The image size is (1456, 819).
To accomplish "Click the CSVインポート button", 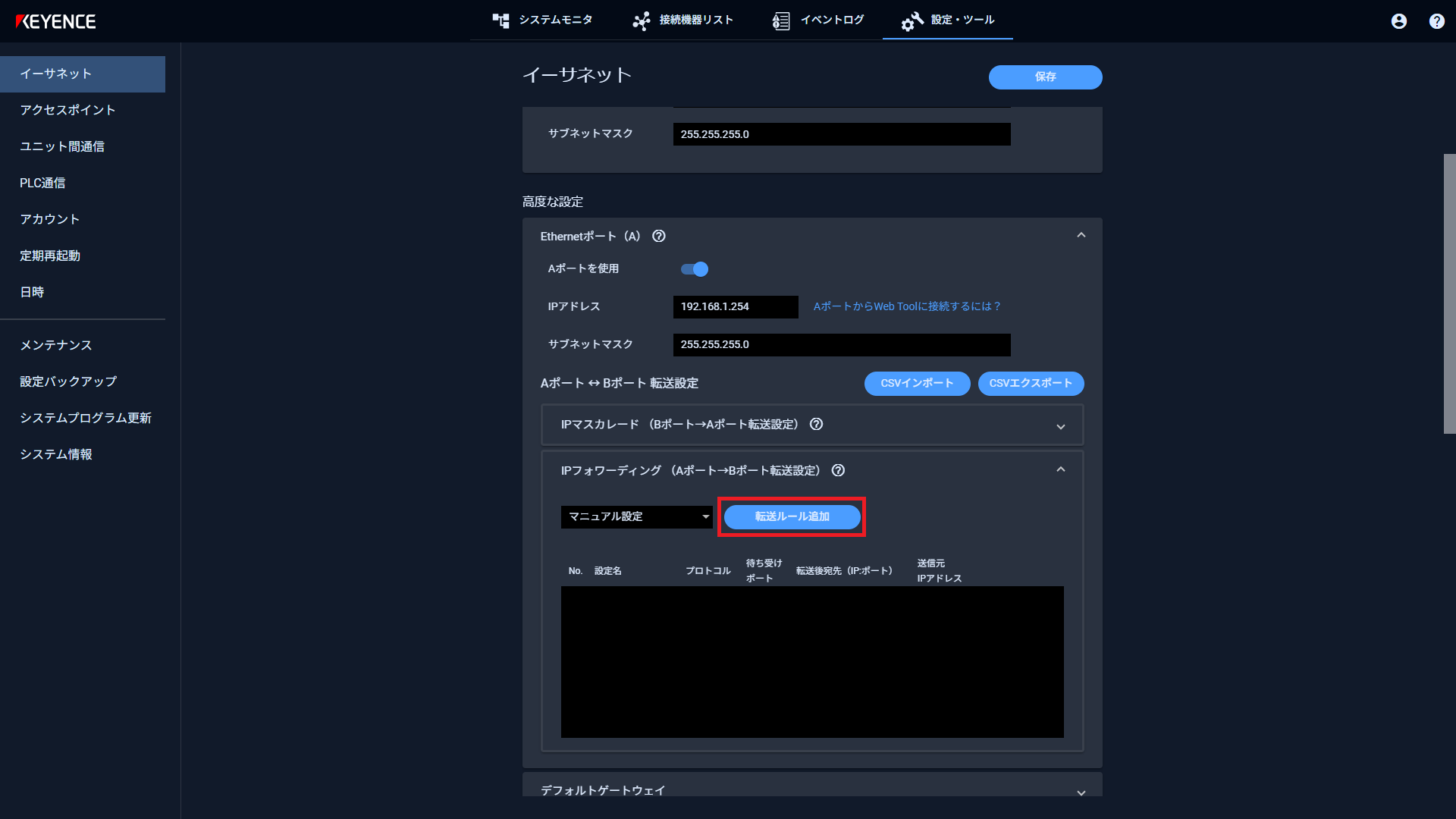I will pyautogui.click(x=917, y=384).
